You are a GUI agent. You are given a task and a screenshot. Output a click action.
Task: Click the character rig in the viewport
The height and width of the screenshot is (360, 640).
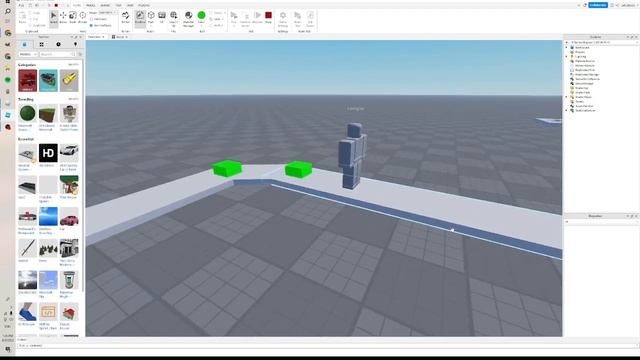click(x=352, y=156)
